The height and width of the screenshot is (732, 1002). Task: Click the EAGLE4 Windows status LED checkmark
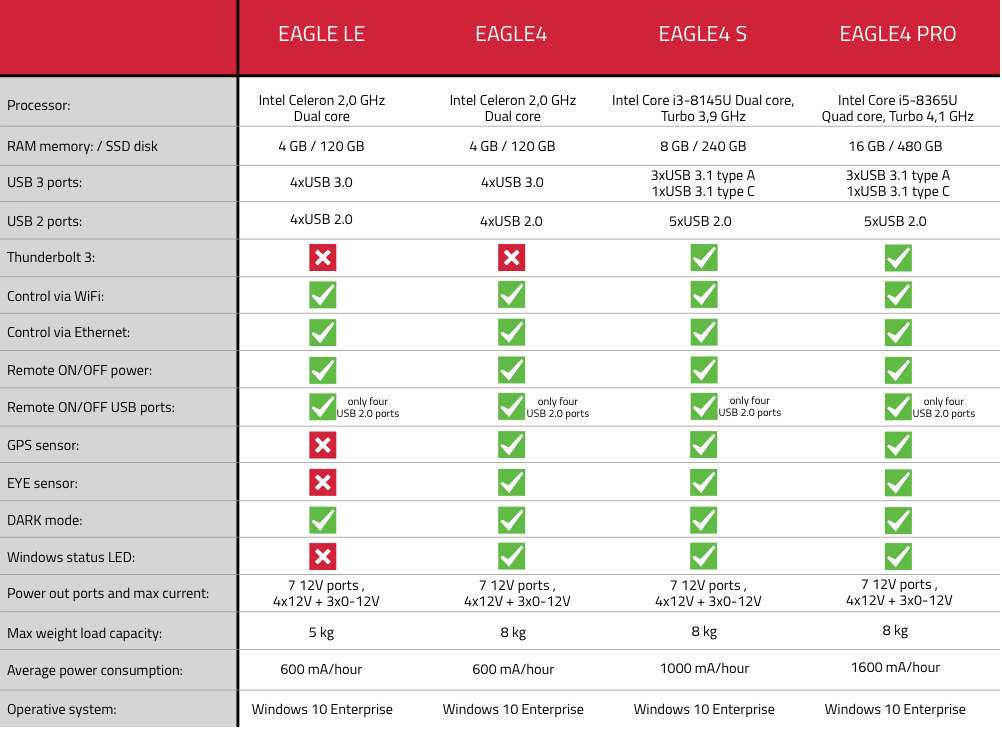pyautogui.click(x=511, y=556)
